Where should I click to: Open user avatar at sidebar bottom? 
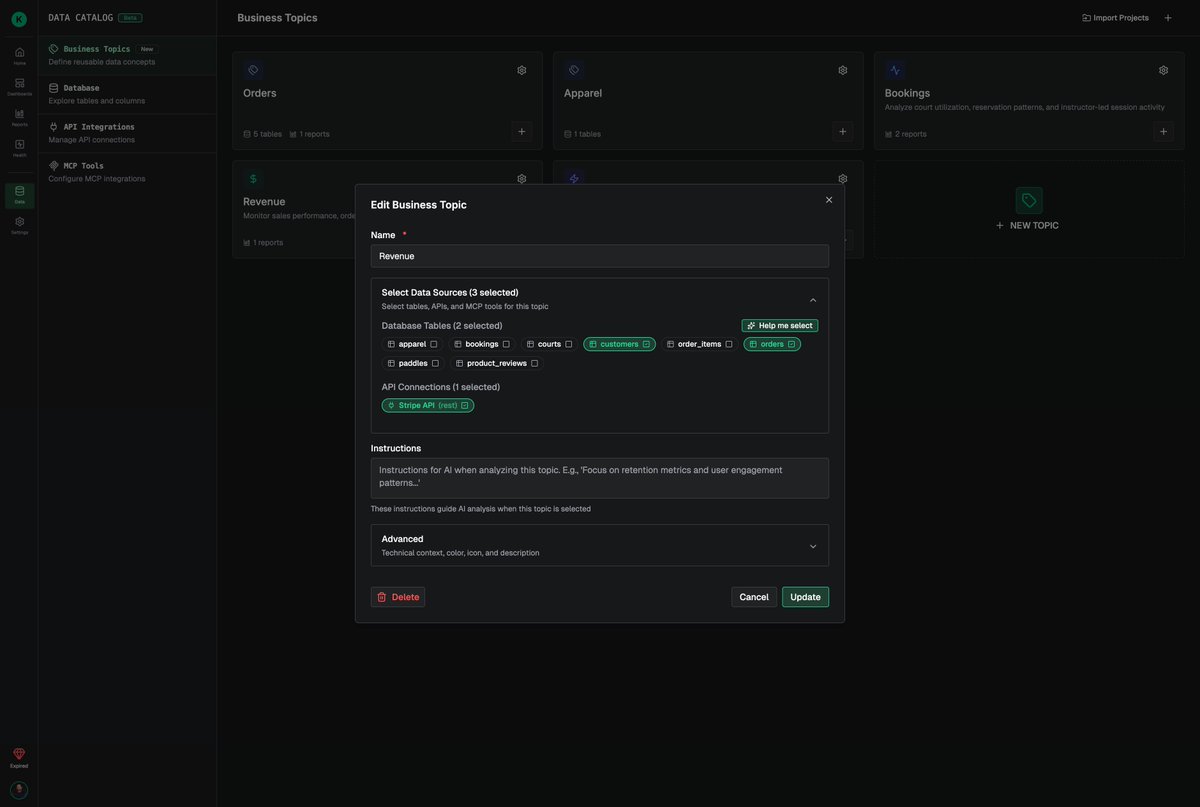(x=19, y=789)
